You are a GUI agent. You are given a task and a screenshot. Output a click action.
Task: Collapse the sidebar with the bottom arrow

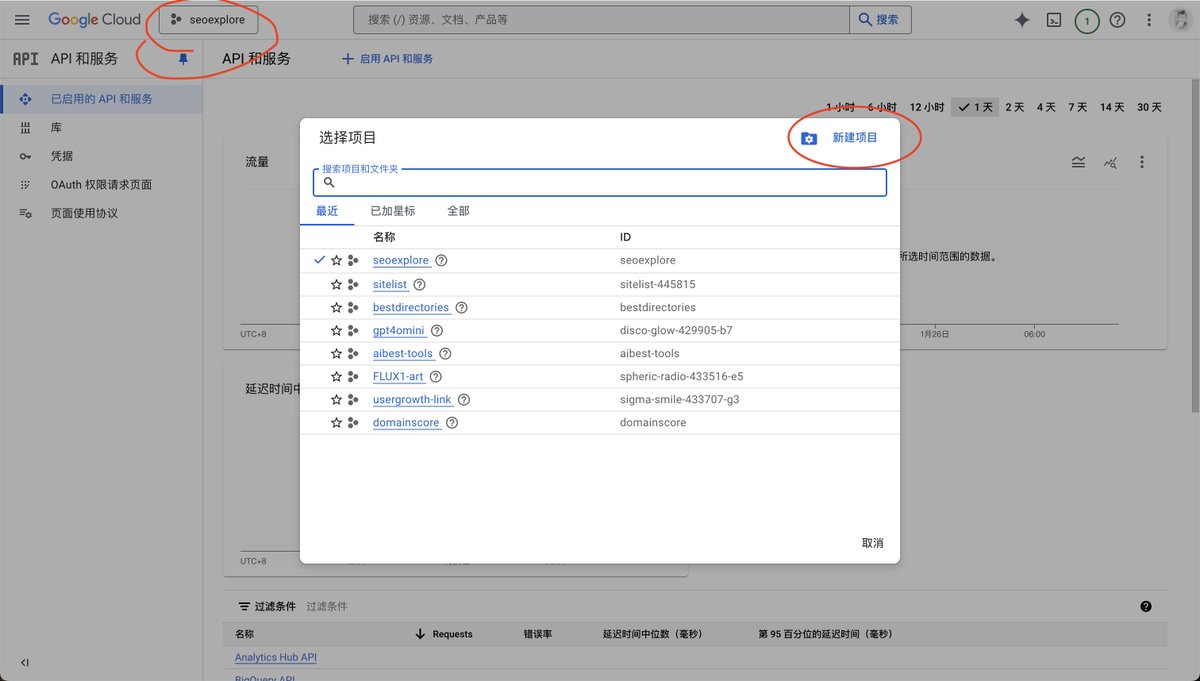pyautogui.click(x=24, y=663)
